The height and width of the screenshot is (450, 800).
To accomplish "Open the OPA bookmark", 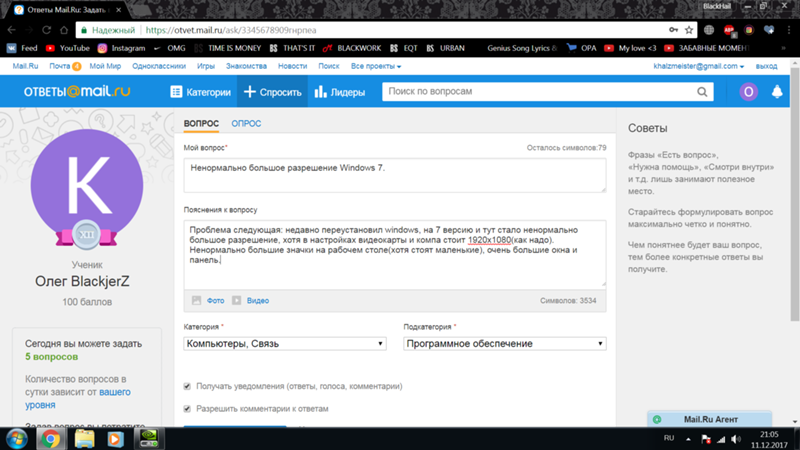I will (582, 48).
